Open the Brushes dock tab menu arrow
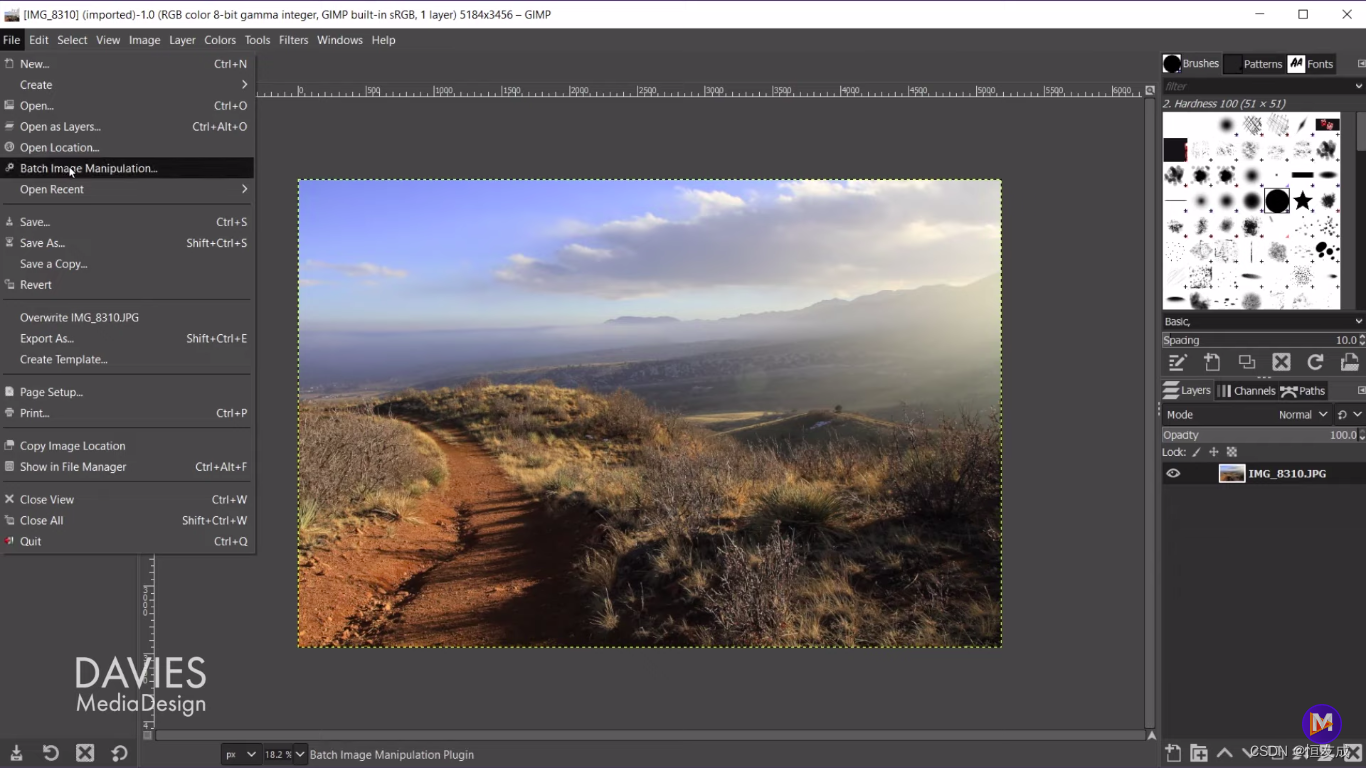1366x768 pixels. (x=1361, y=63)
